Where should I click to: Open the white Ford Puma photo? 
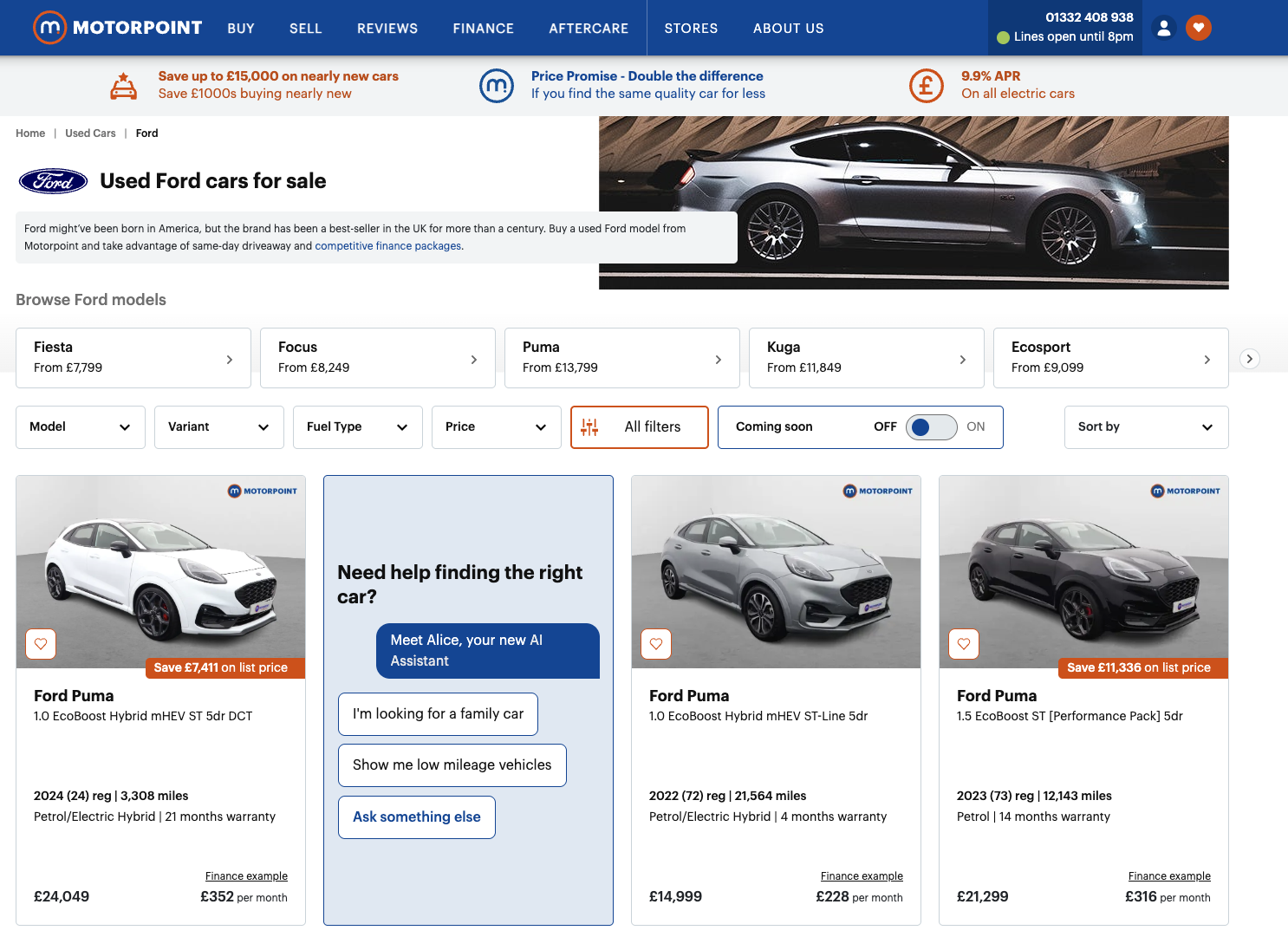[161, 572]
